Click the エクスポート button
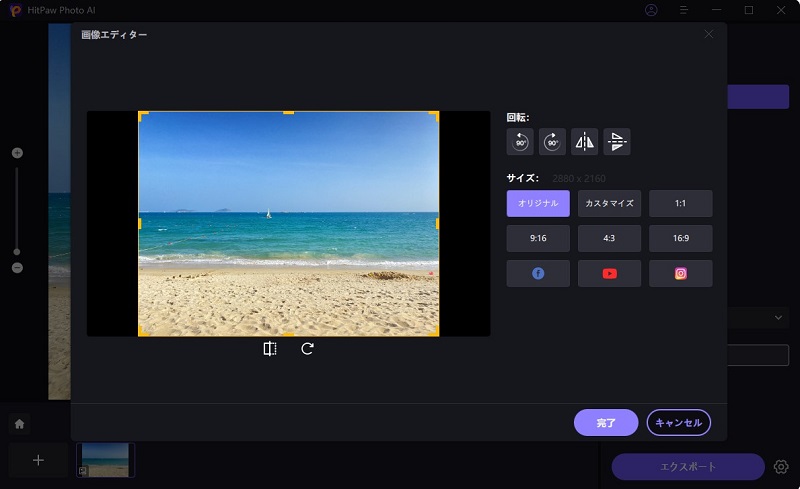800x489 pixels. [688, 467]
